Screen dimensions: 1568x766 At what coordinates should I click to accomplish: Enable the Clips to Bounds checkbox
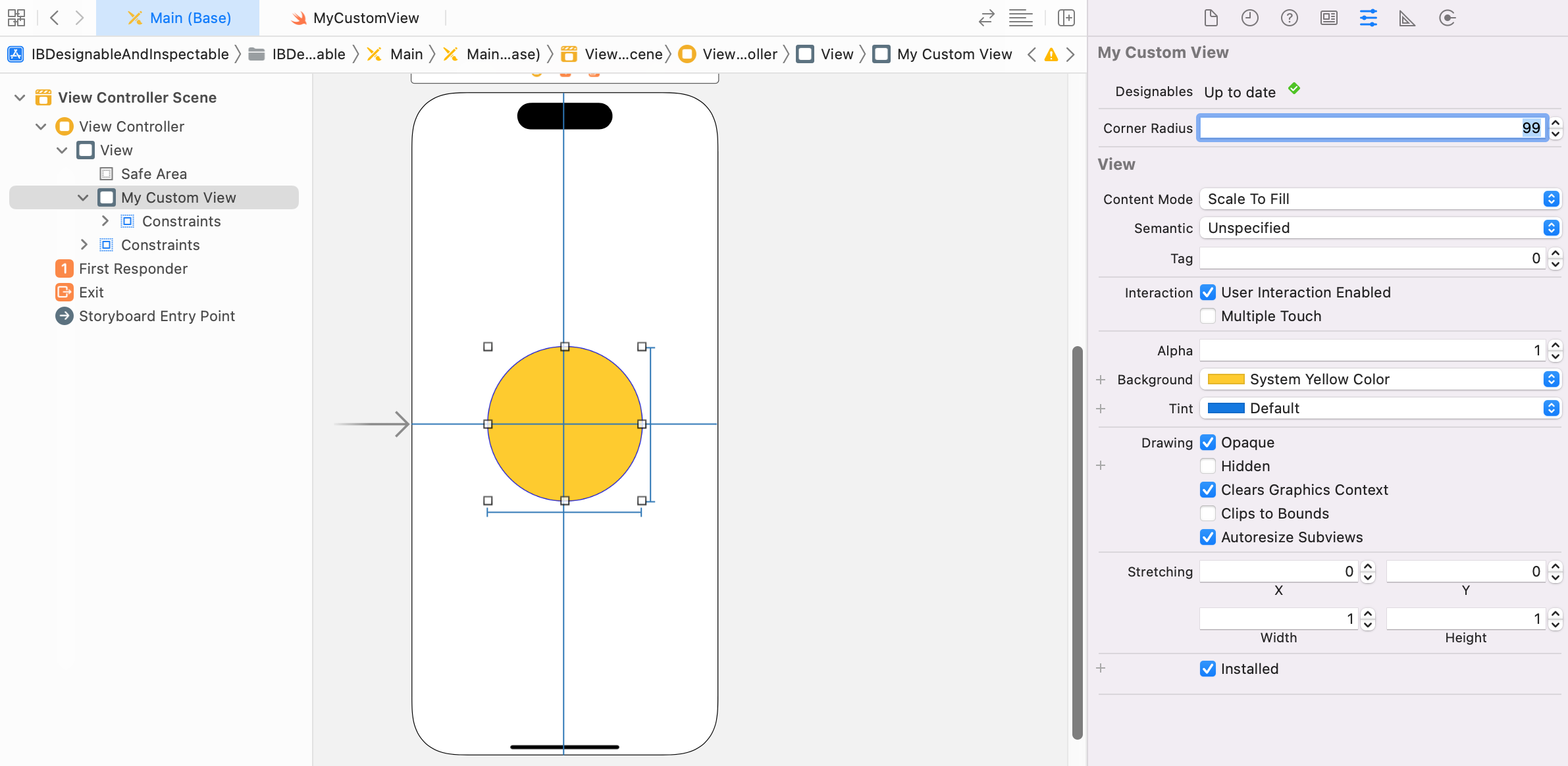[x=1207, y=513]
